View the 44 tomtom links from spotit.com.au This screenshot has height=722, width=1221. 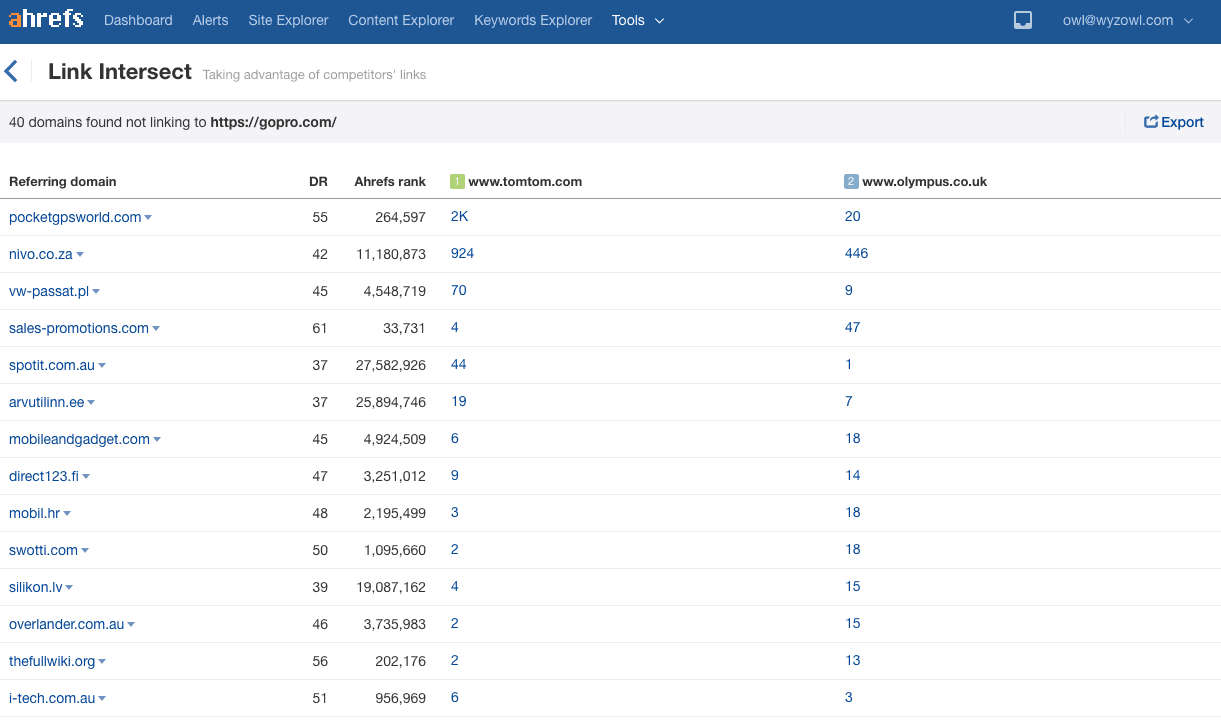pos(458,364)
